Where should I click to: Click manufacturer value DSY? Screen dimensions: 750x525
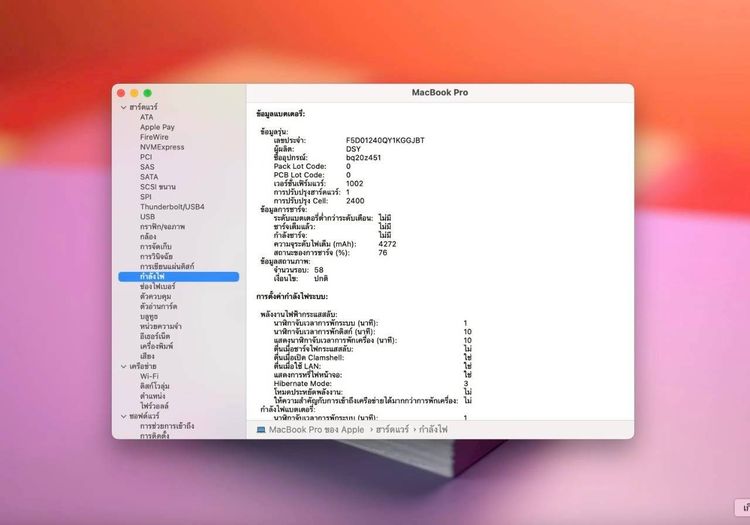(353, 149)
